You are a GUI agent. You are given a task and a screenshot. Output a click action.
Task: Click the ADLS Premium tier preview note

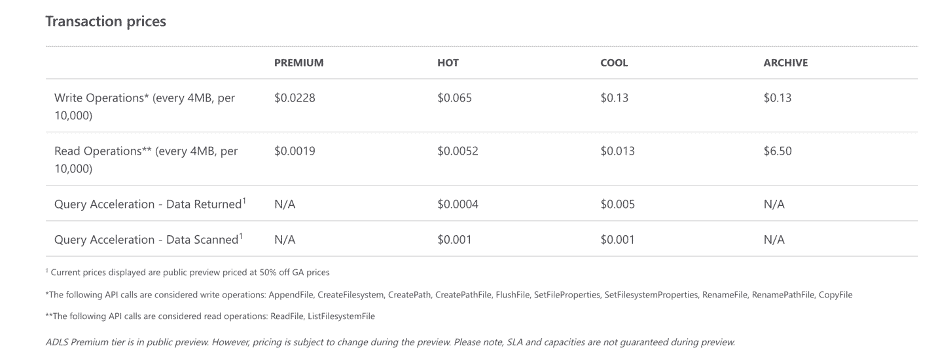point(390,343)
